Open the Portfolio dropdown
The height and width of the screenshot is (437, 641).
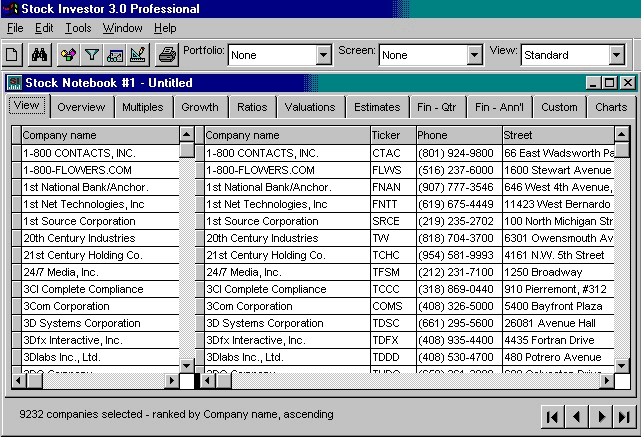(323, 55)
